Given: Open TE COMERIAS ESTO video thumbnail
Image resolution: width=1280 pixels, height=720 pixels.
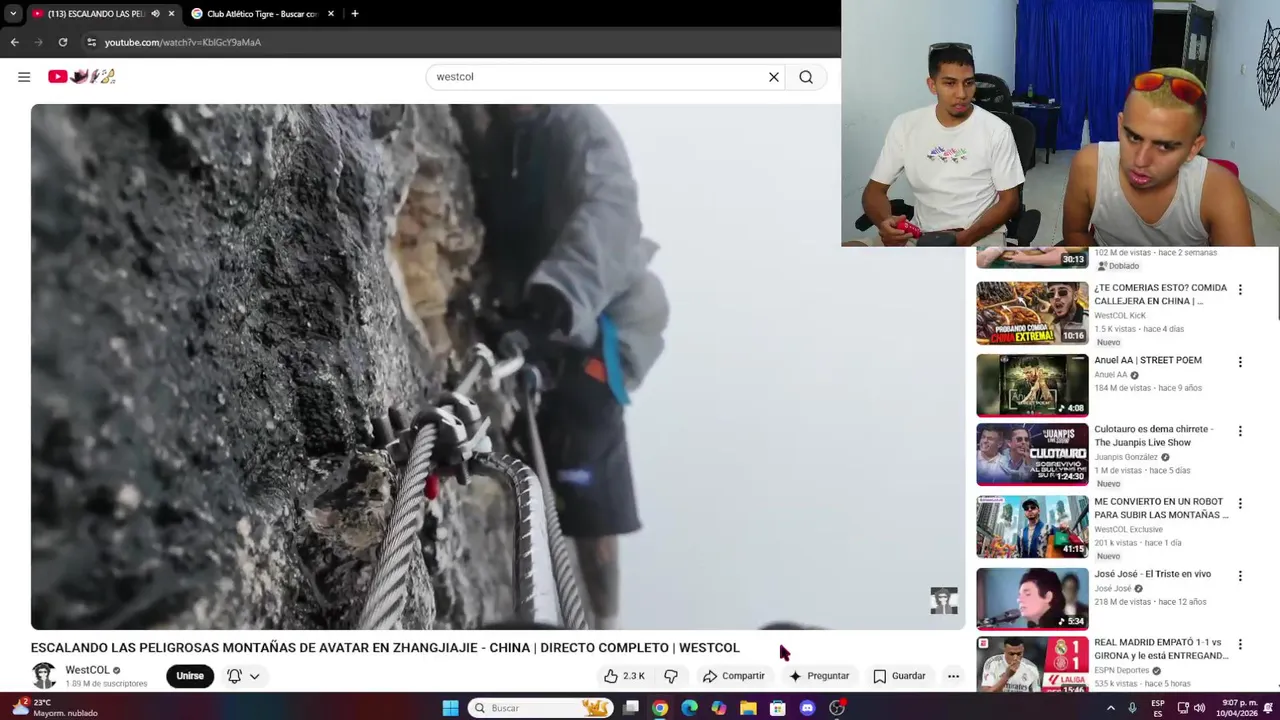Looking at the screenshot, I should (1032, 313).
